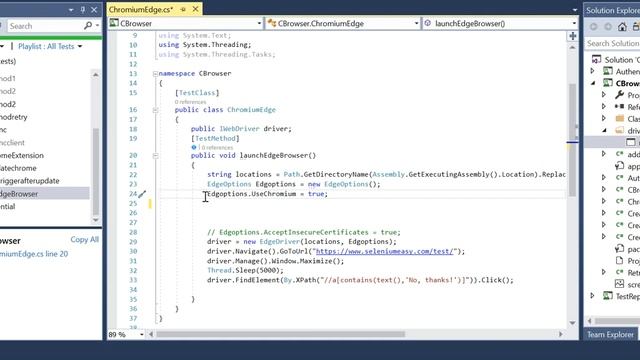Click the editor vertical scroll down arrow
This screenshot has height=360, width=640.
[572, 323]
